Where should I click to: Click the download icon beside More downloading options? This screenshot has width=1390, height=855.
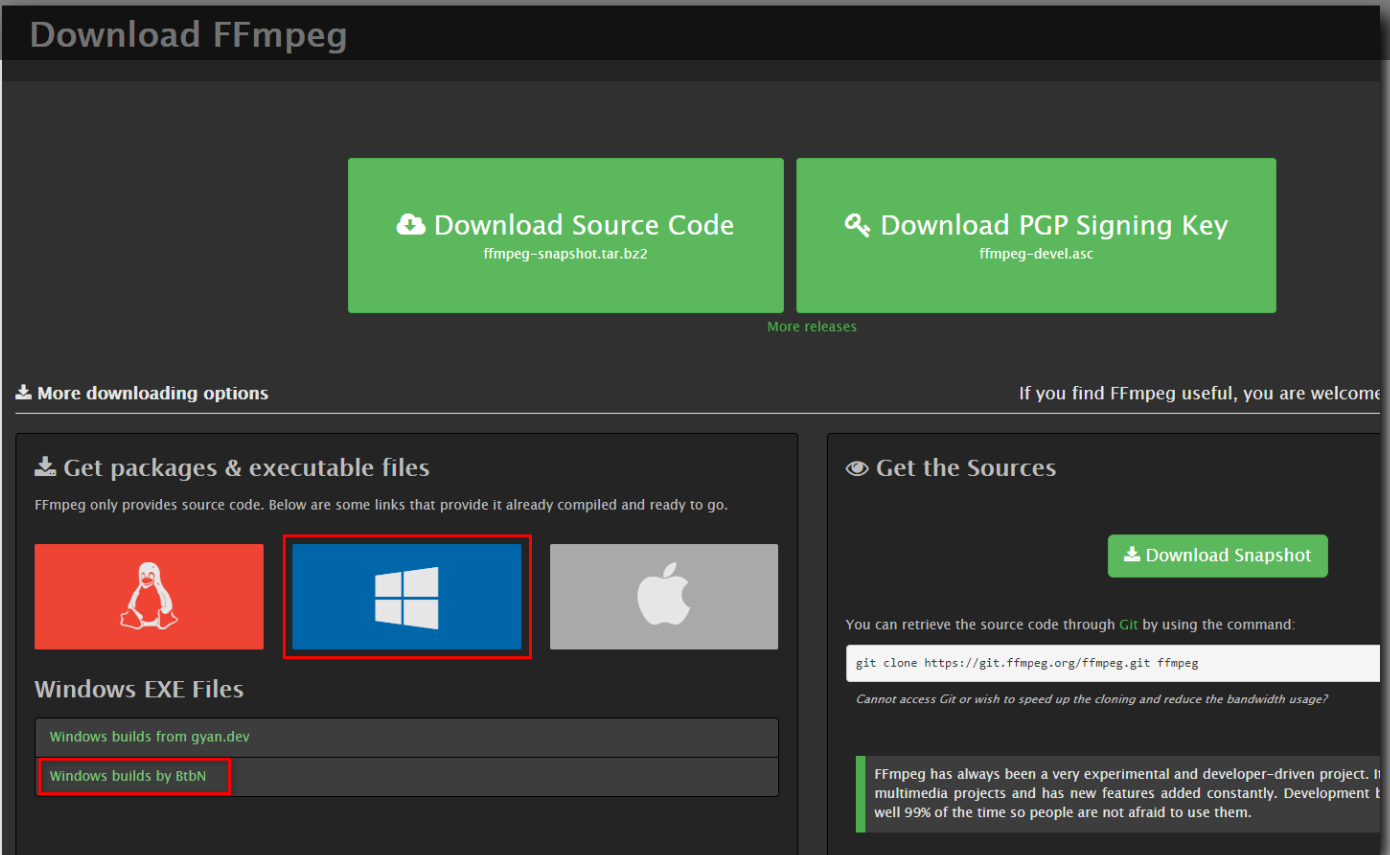click(24, 393)
